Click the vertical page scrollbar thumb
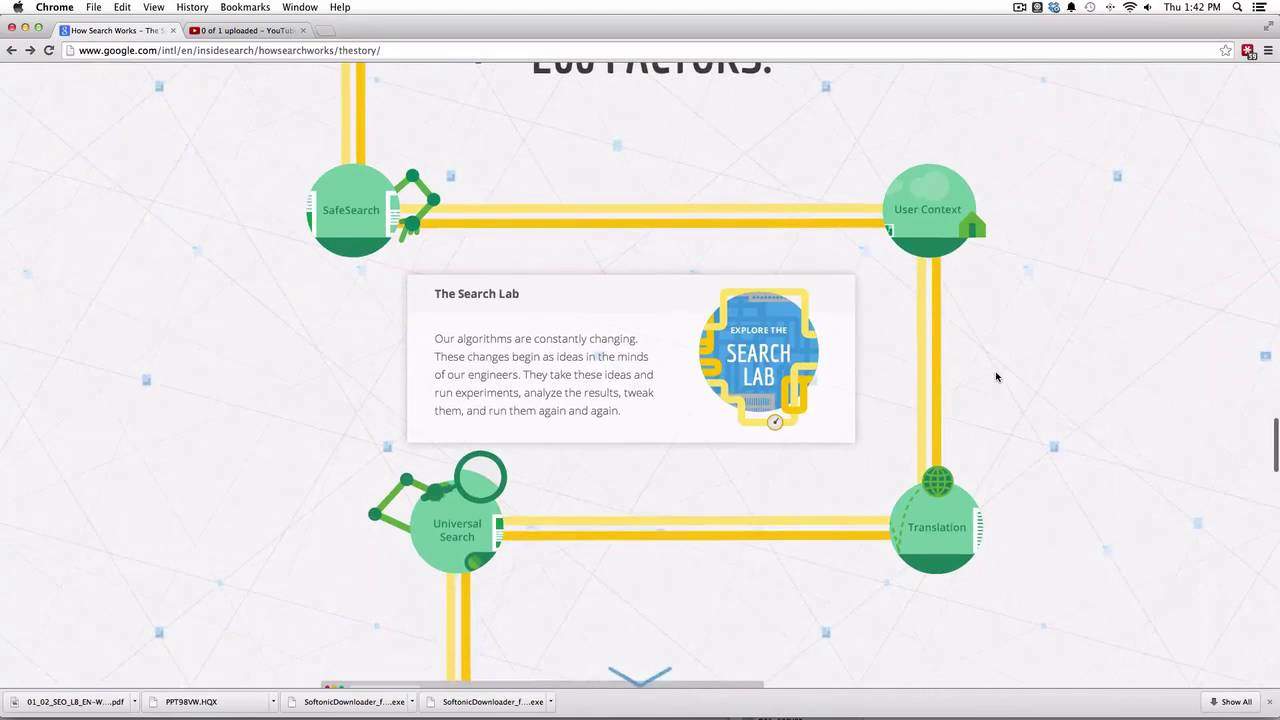Screen dimensions: 1280x720 click(1275, 445)
